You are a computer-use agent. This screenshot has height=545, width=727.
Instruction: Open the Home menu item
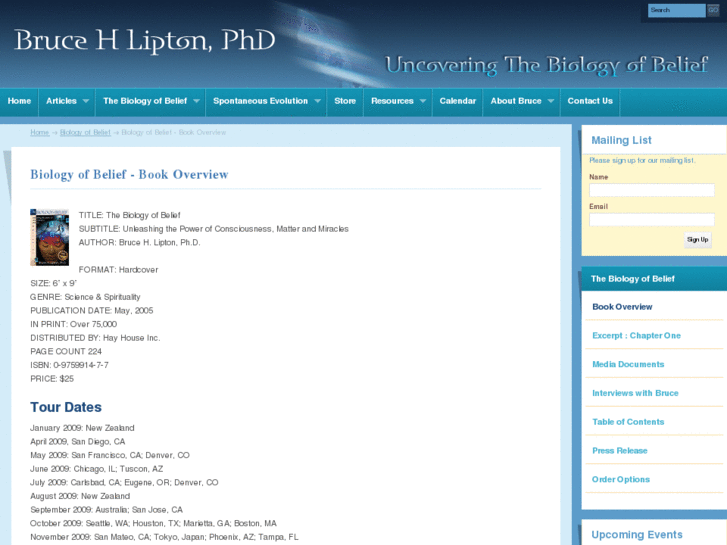pos(19,101)
